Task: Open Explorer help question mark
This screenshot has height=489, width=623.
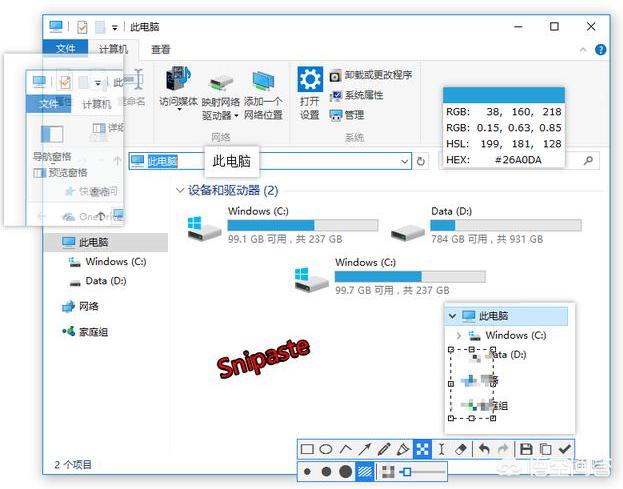Action: (600, 50)
